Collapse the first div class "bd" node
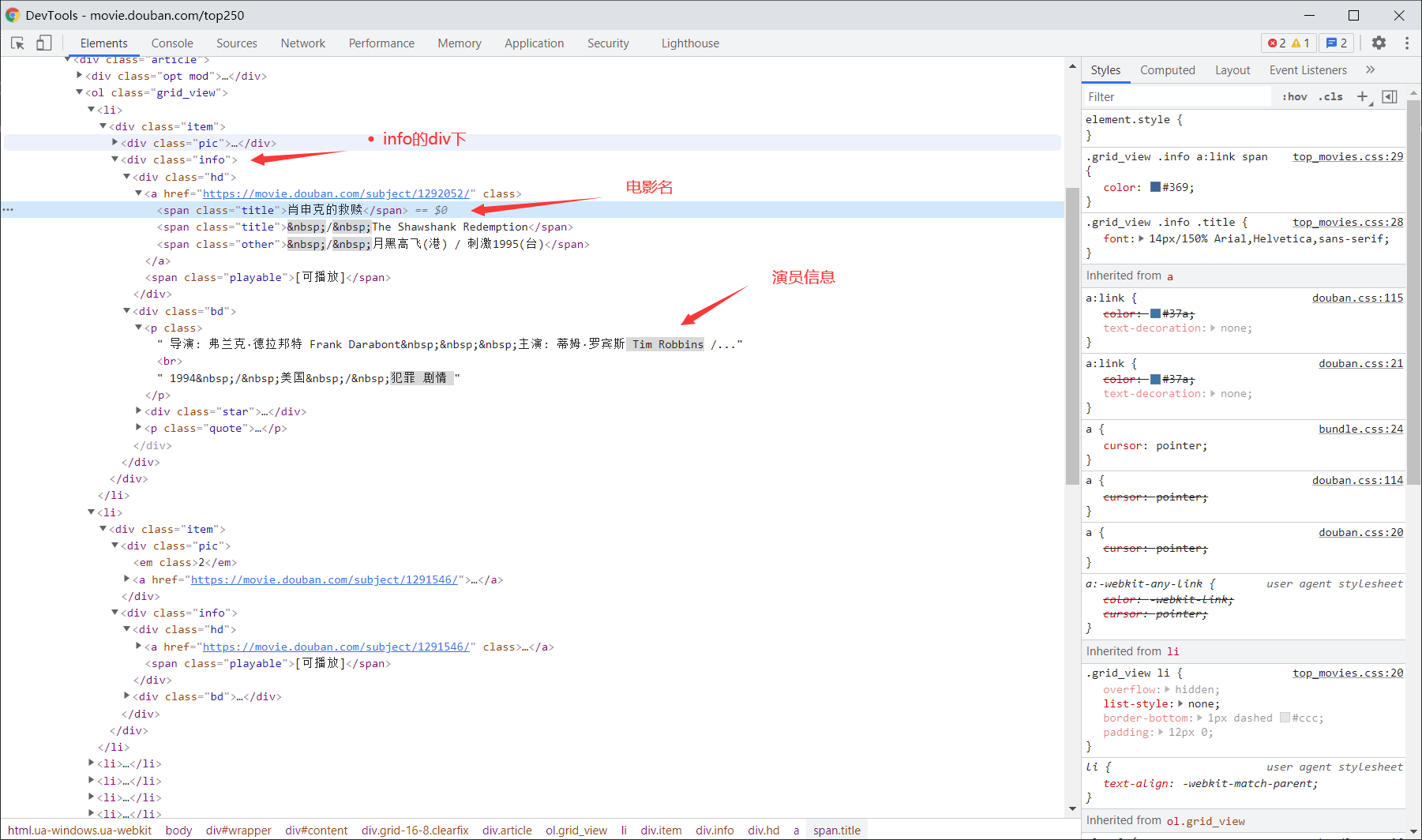 tap(126, 311)
